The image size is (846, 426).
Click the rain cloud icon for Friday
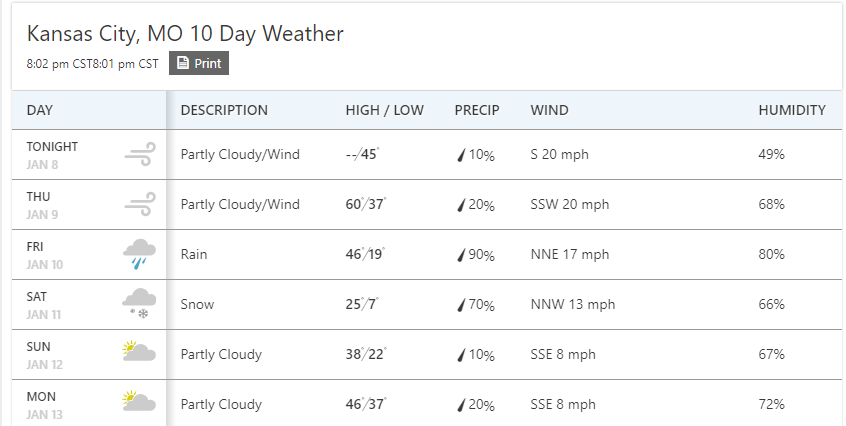(139, 254)
